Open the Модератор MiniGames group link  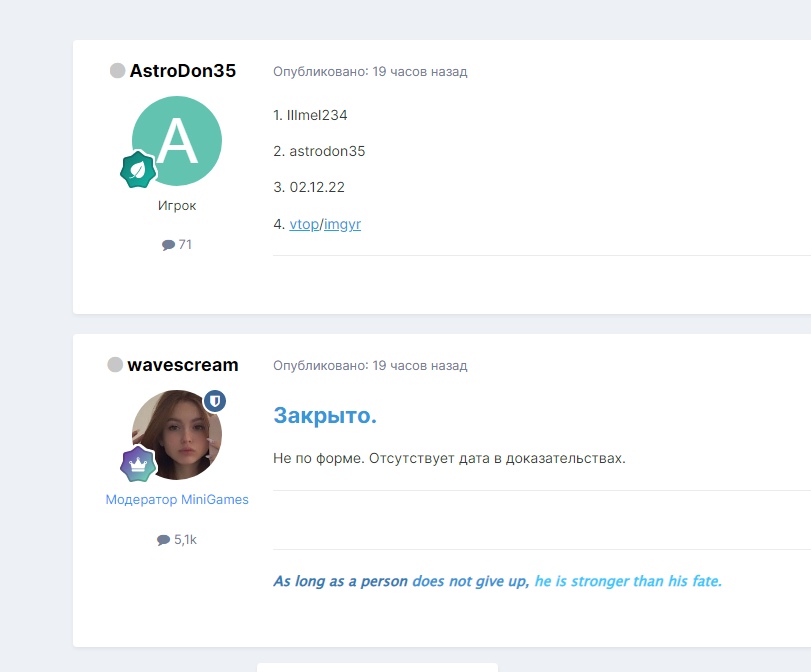click(x=177, y=500)
